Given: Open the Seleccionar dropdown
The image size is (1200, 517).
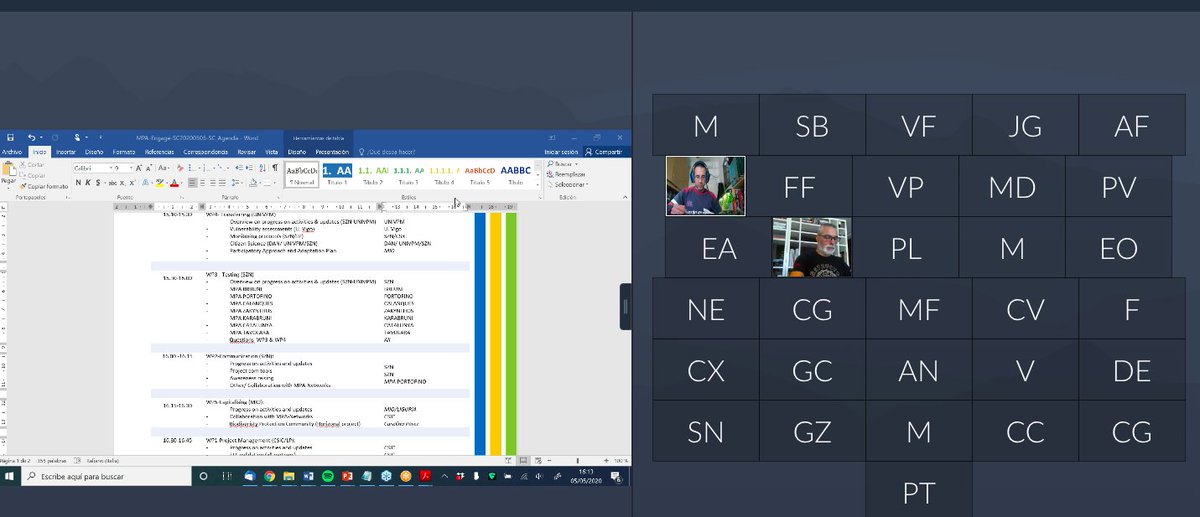Looking at the screenshot, I should point(567,185).
